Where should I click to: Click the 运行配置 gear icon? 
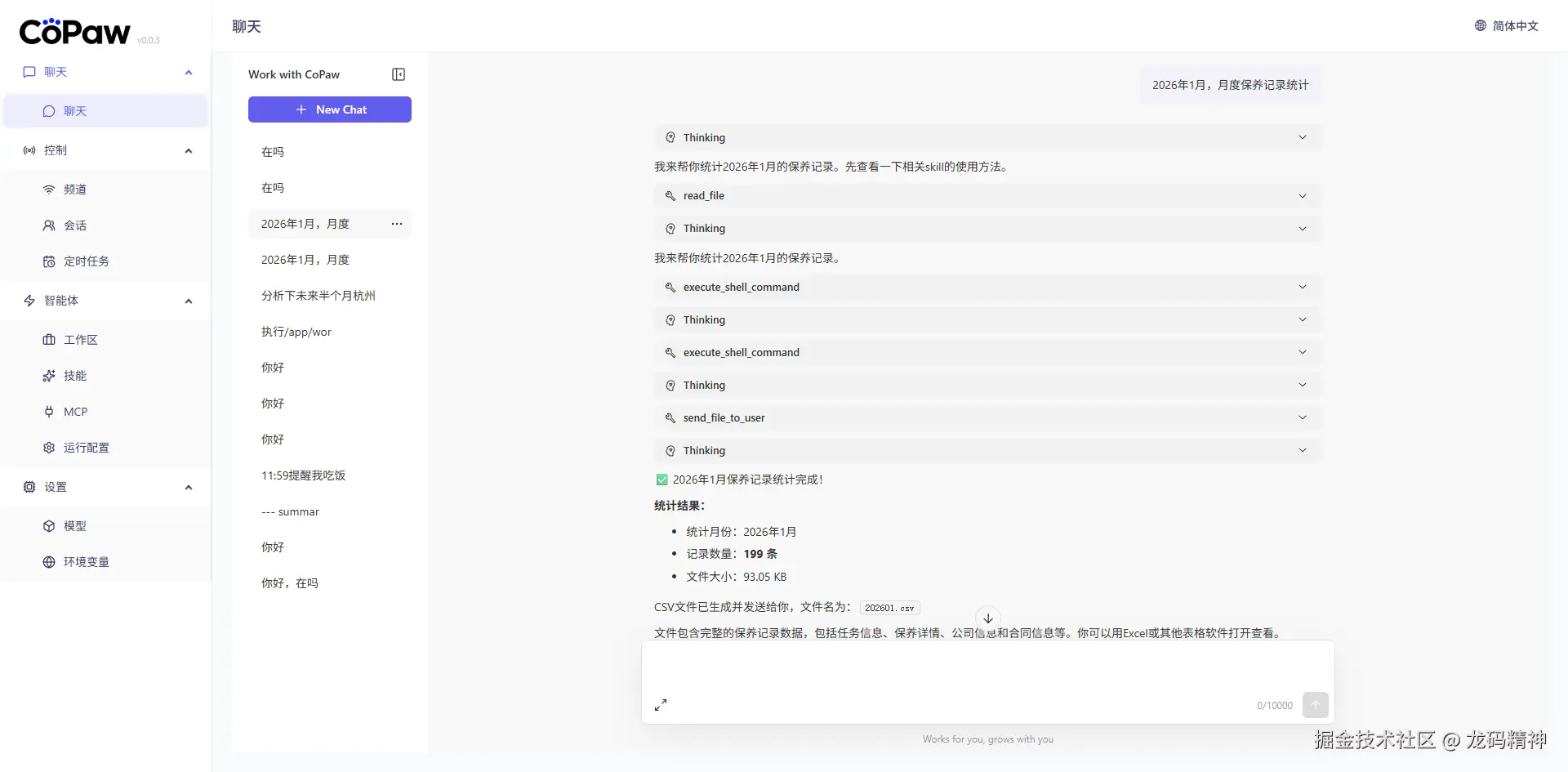(x=49, y=448)
